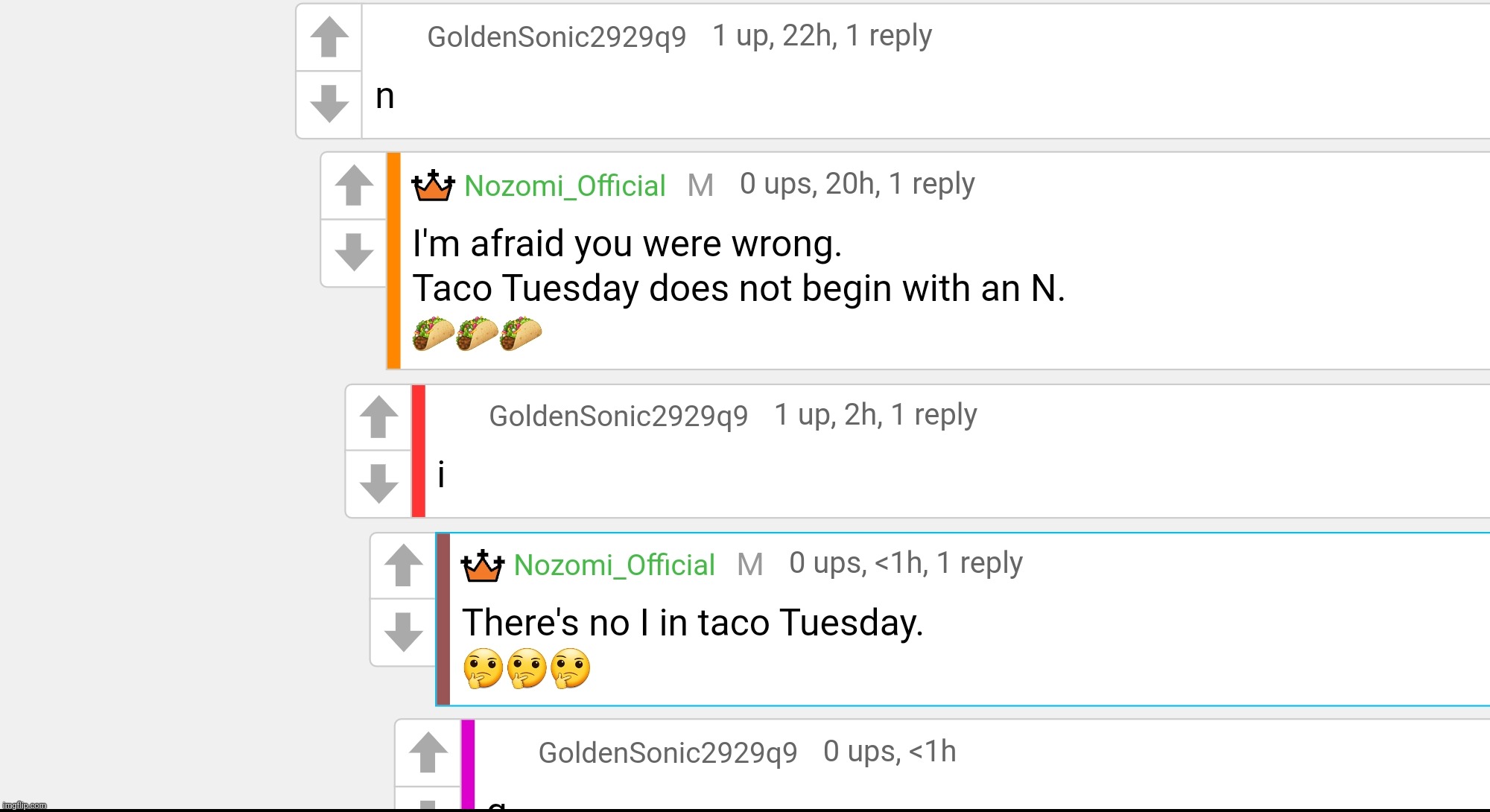Downvote GoldenSonic2929q9's "i" comment
Image resolution: width=1490 pixels, height=812 pixels.
click(378, 483)
